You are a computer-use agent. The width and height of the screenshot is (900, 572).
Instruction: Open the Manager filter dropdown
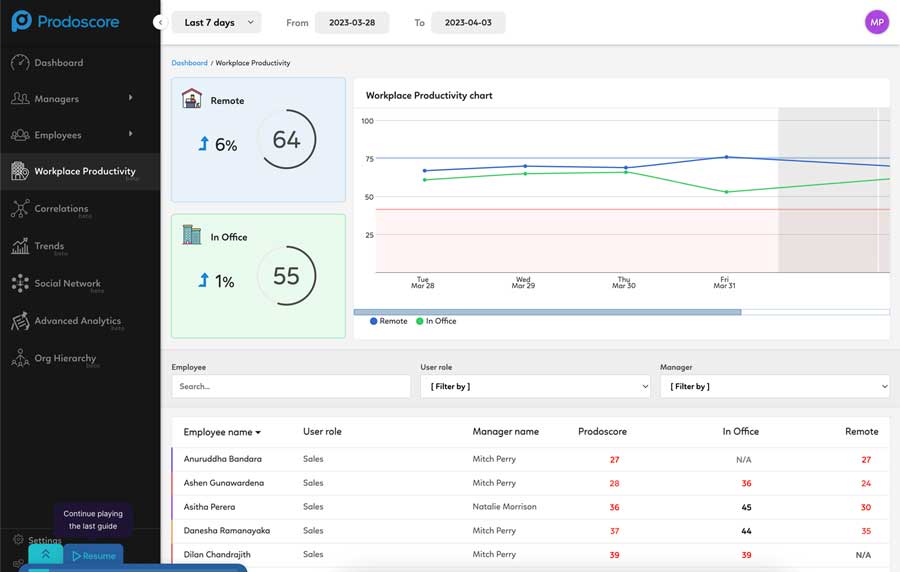coord(774,386)
